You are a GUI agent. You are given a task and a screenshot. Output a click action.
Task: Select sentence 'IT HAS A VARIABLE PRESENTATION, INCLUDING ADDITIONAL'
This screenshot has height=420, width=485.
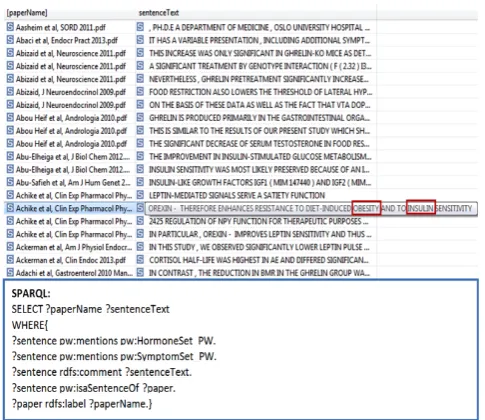coord(260,40)
